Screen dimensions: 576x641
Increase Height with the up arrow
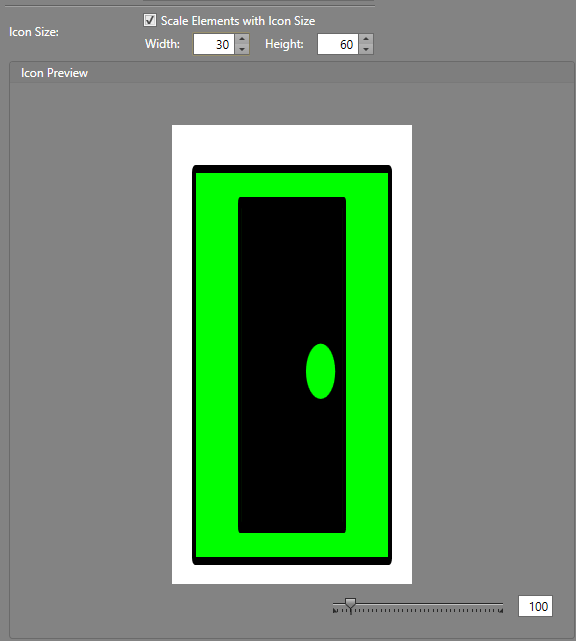tap(366, 39)
